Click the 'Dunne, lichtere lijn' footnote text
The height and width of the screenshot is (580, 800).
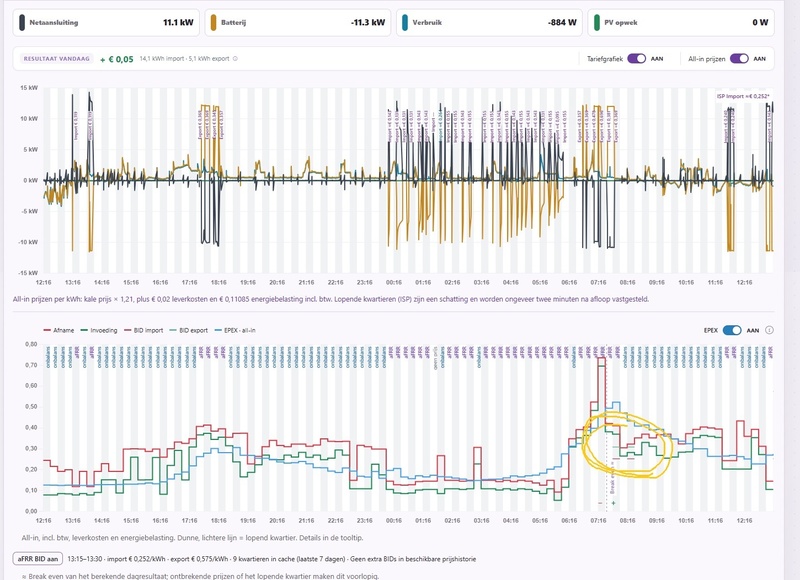[x=192, y=538]
